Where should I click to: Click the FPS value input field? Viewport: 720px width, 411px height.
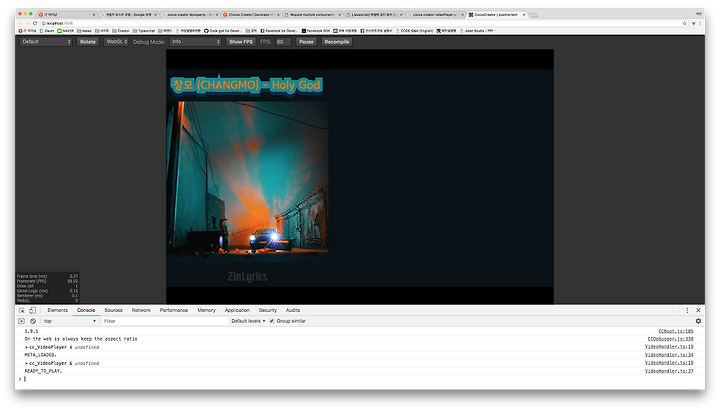(x=283, y=42)
